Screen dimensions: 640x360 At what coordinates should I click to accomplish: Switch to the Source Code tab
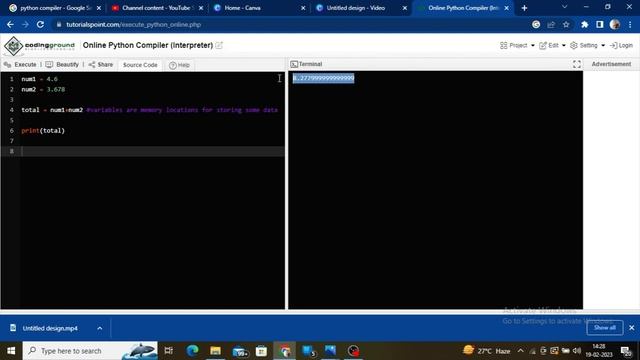coord(140,65)
